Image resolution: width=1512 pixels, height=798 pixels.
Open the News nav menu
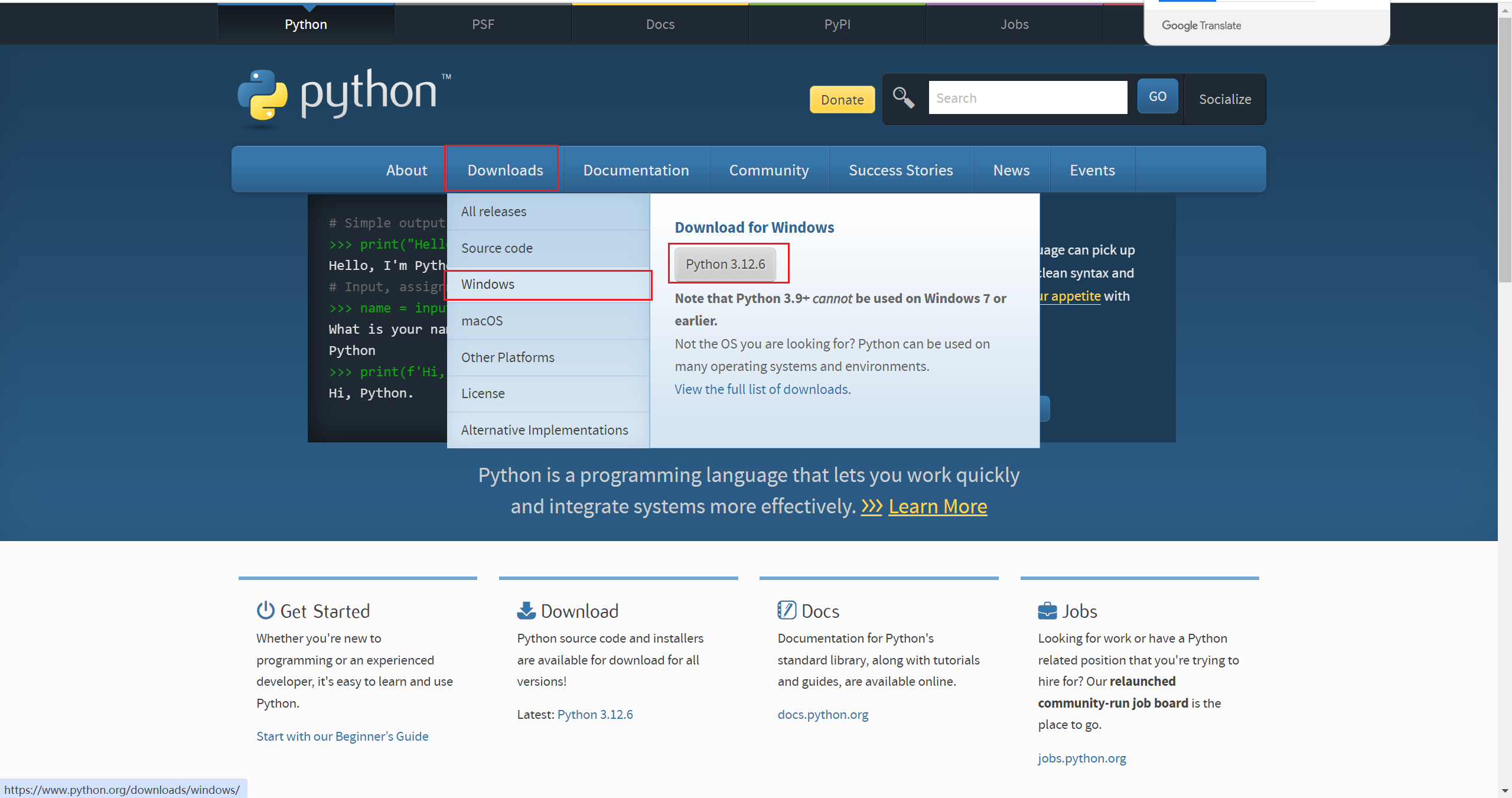point(1011,170)
